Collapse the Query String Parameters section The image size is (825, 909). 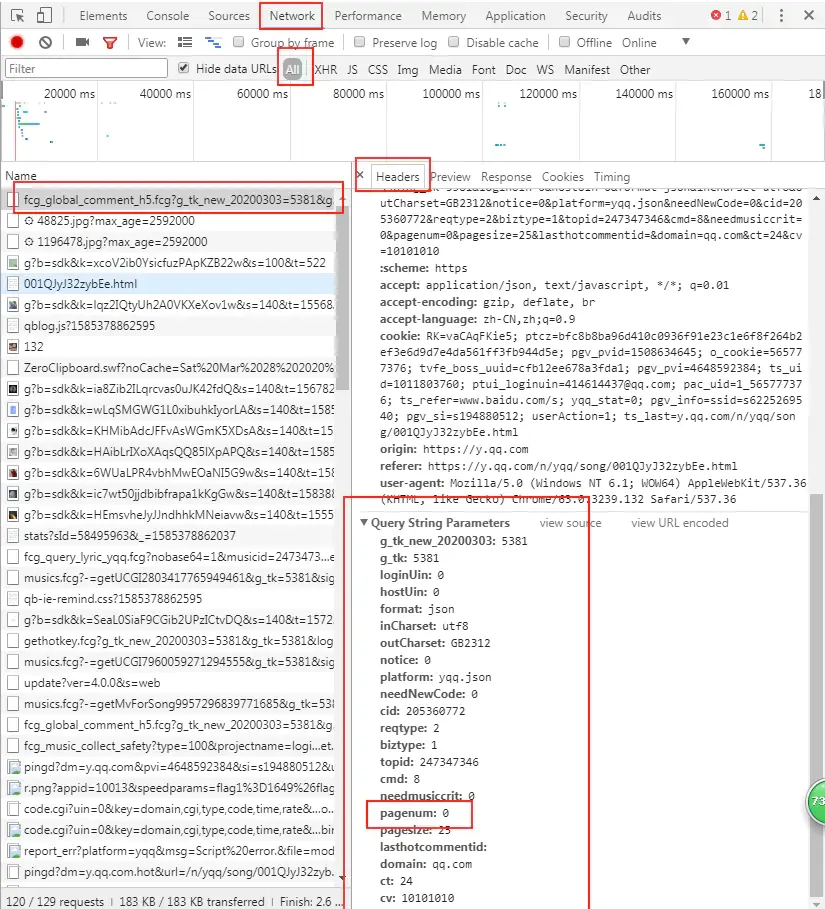pyautogui.click(x=364, y=522)
